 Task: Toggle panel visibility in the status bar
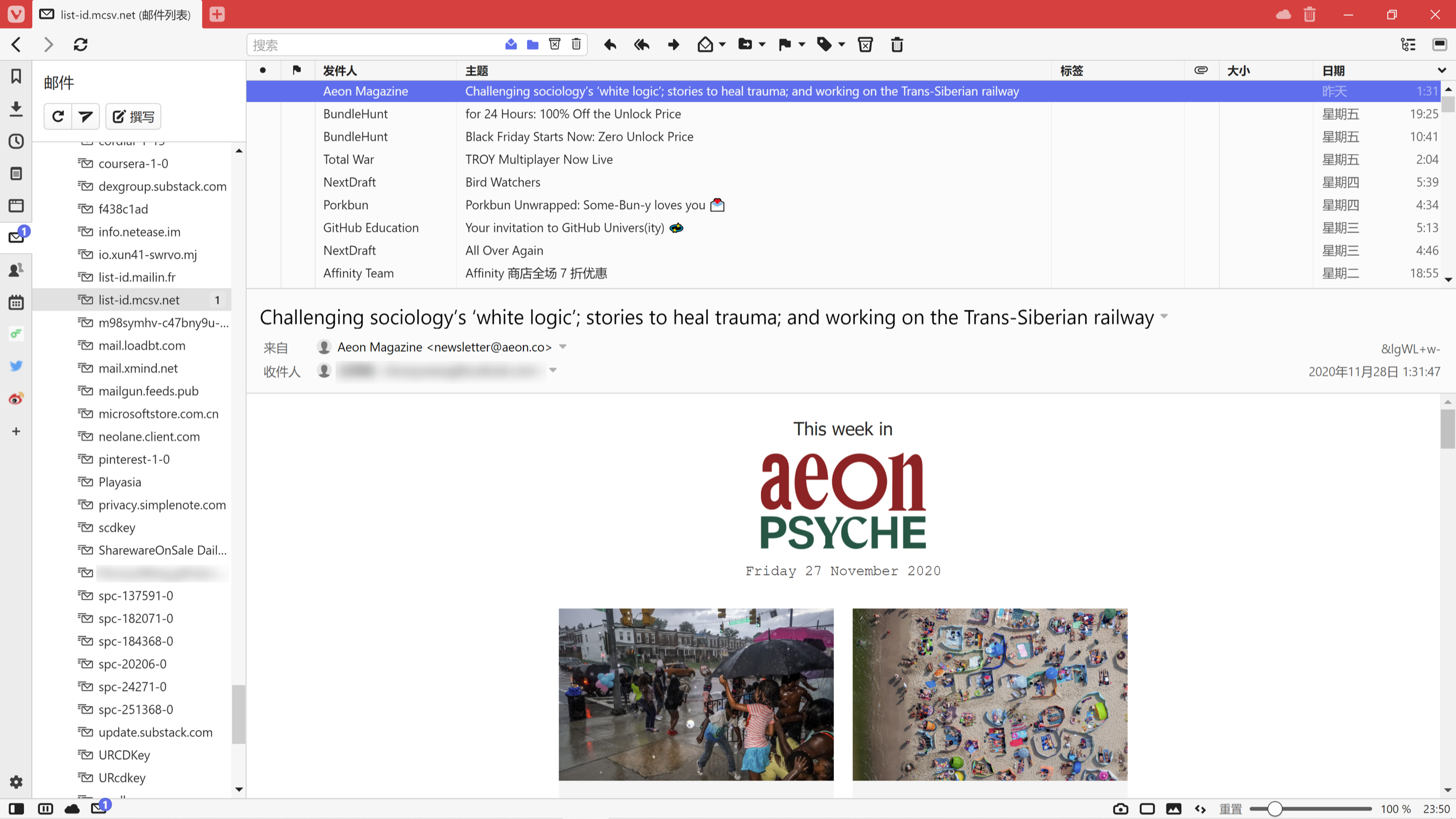[16, 809]
